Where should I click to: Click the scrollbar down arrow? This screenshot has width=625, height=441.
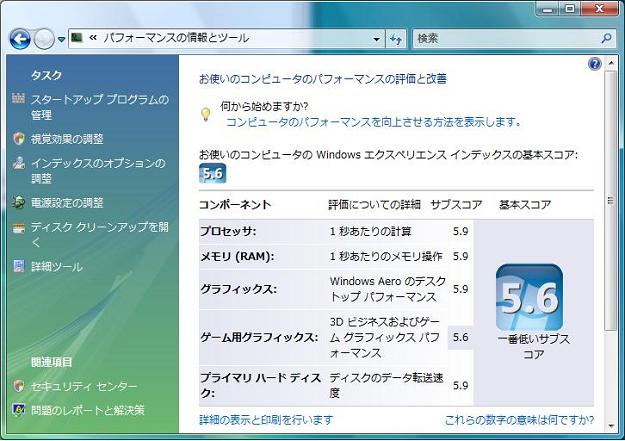point(610,426)
